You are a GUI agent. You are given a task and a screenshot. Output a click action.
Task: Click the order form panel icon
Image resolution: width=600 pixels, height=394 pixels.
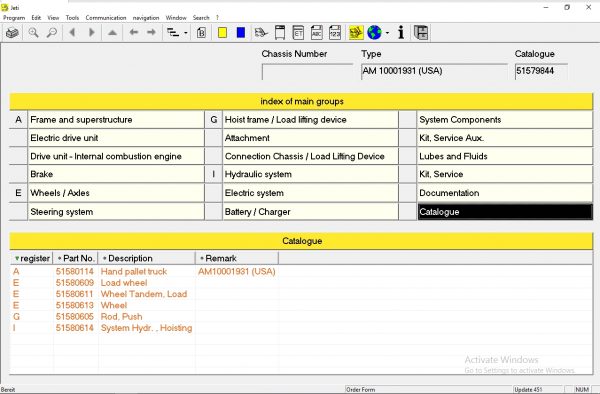click(421, 33)
